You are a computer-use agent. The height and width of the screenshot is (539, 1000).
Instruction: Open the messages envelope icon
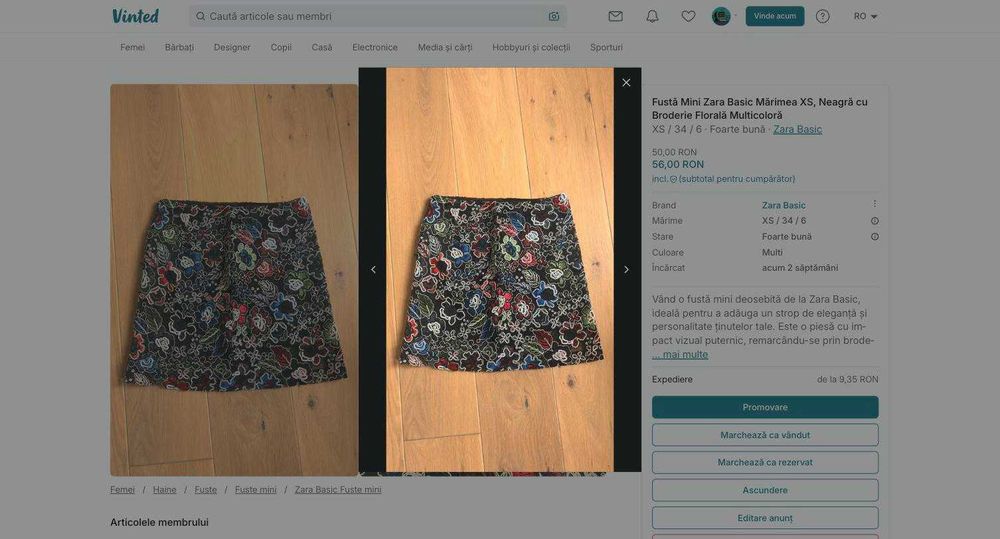tap(615, 17)
